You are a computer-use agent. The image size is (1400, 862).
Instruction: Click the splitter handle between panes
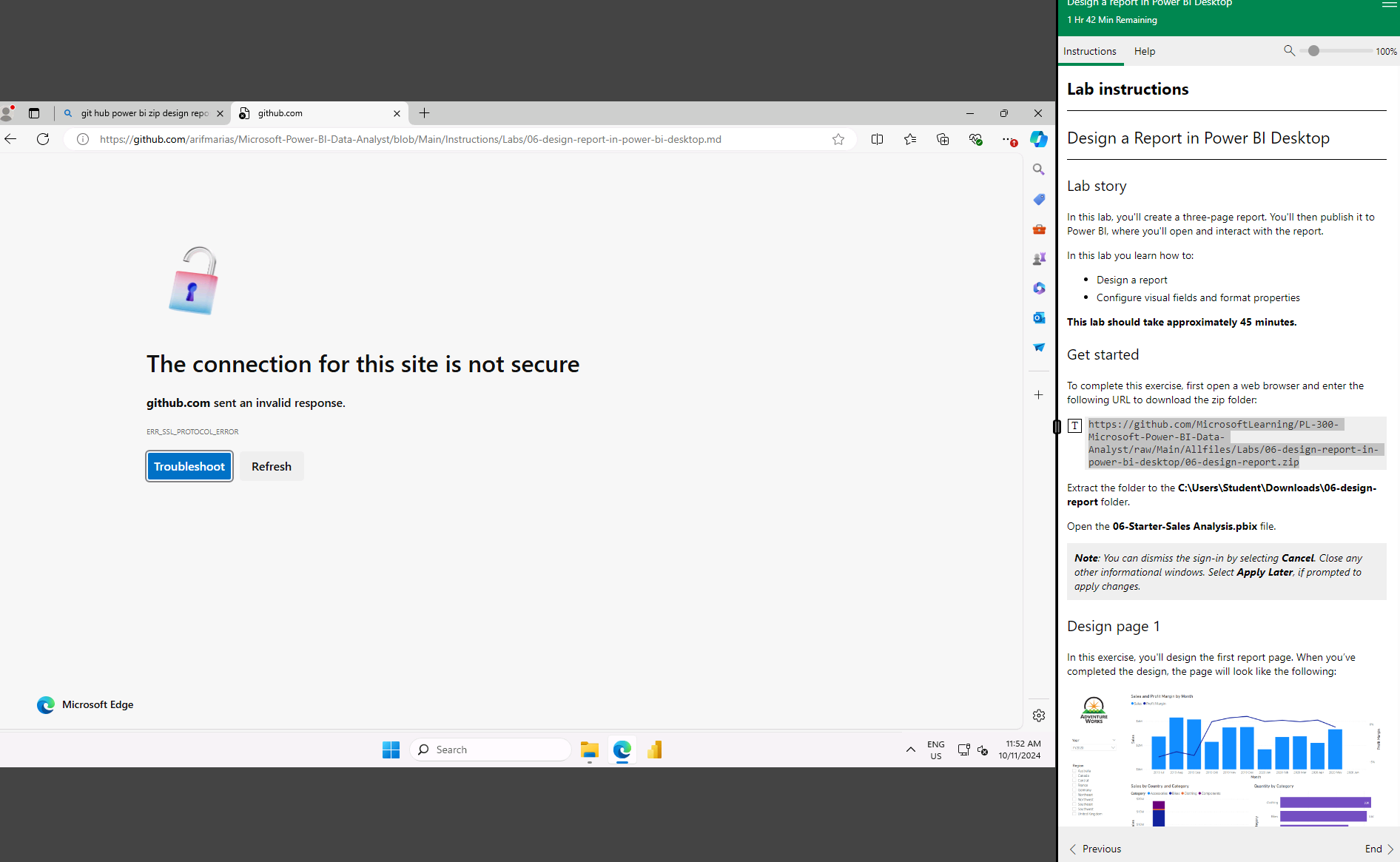click(1057, 426)
